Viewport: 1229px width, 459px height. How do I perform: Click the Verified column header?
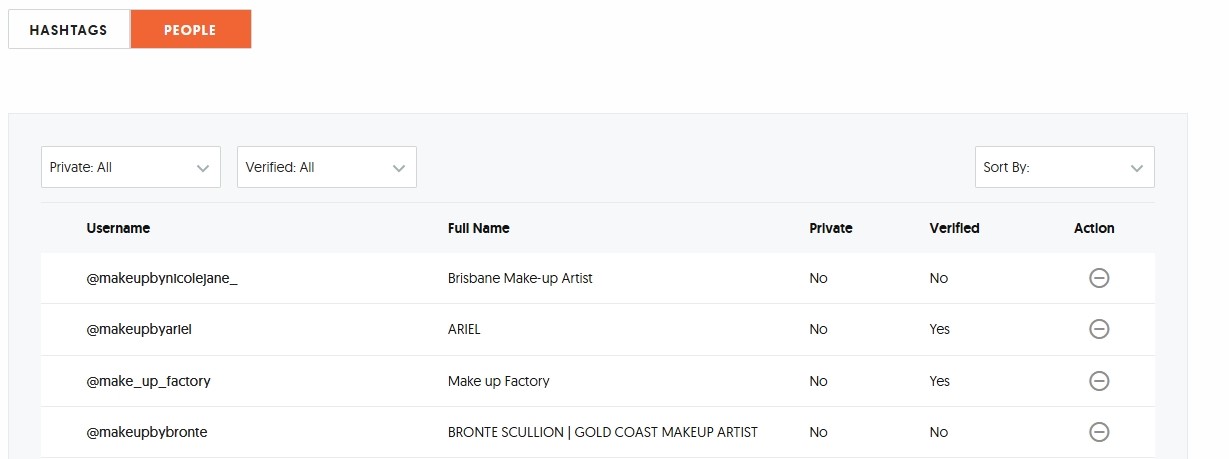(x=954, y=228)
